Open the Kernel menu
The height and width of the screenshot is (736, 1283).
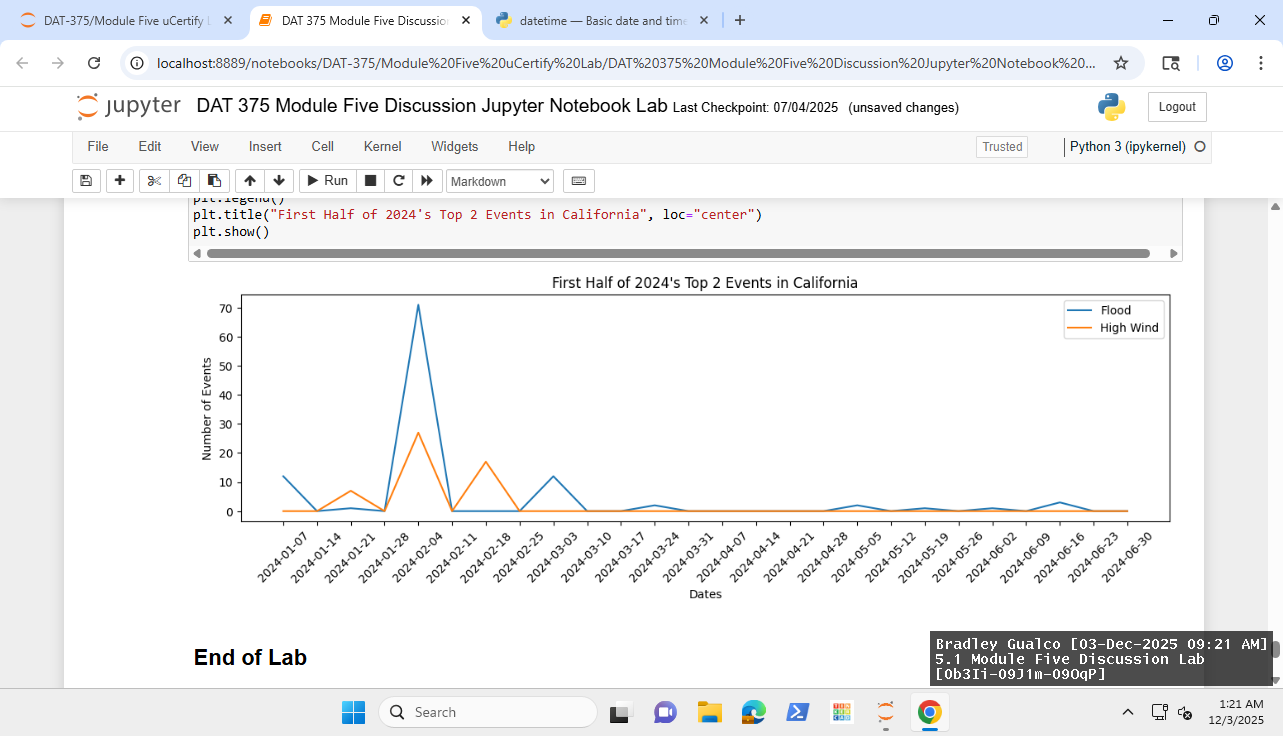point(382,146)
